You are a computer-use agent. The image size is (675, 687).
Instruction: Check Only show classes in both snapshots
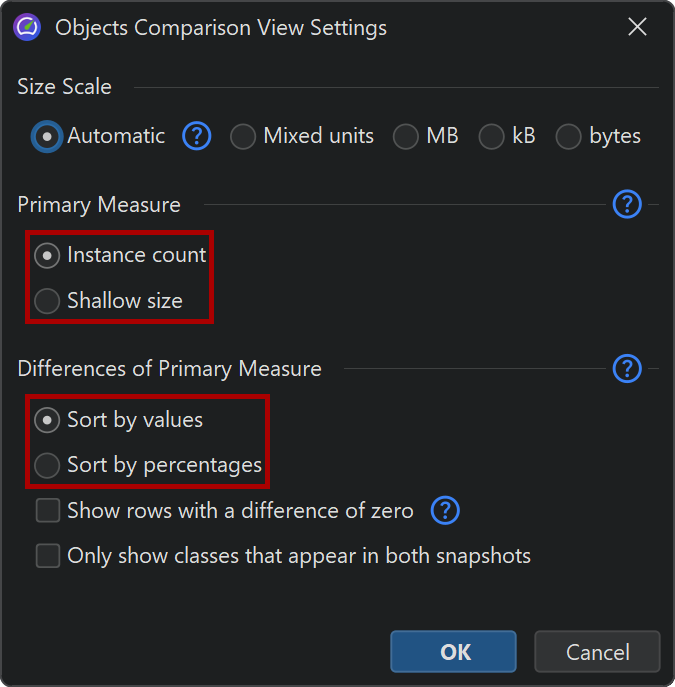pos(48,556)
